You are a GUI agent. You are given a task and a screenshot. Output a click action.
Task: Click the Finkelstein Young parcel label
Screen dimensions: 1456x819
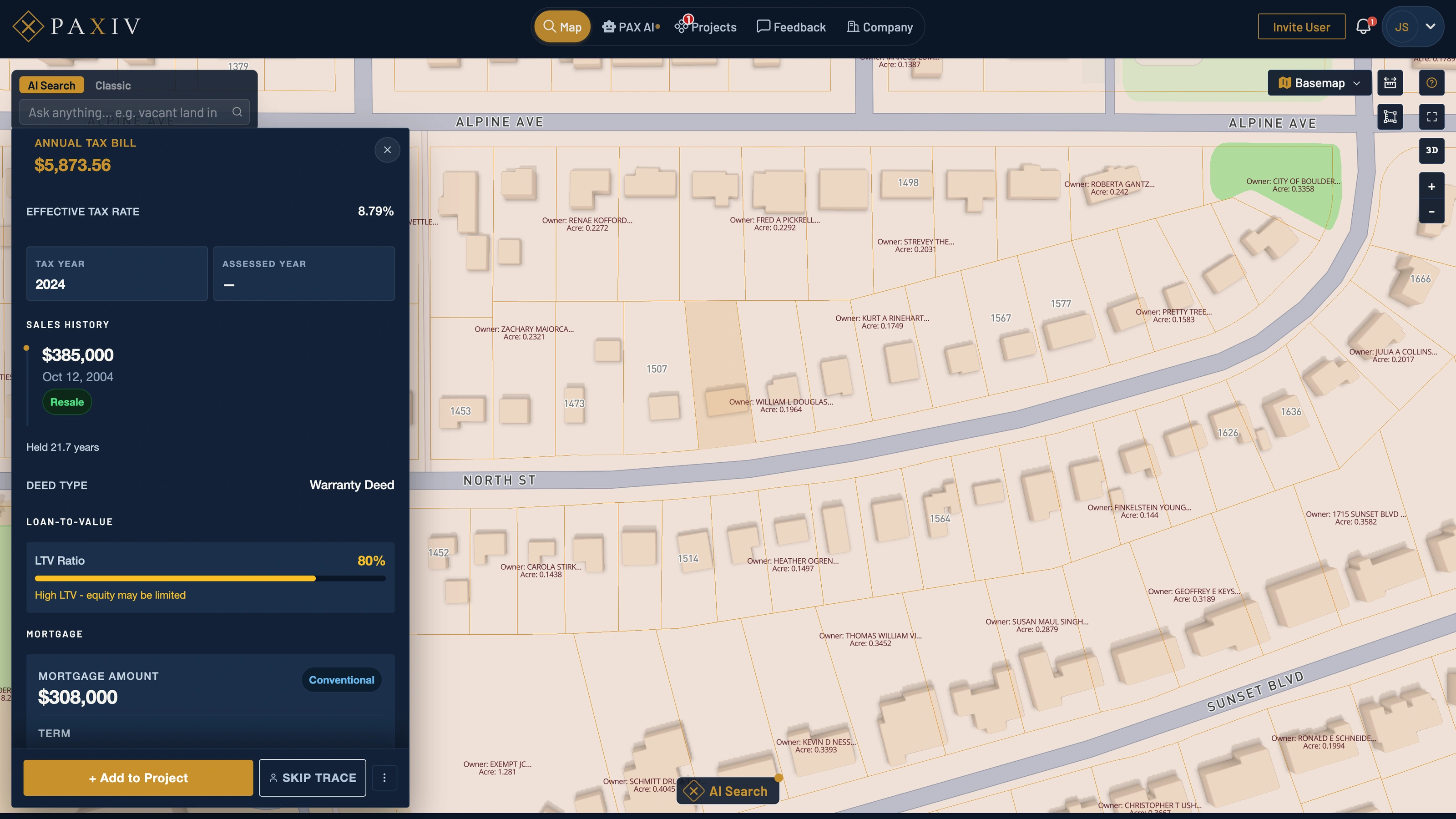point(1139,511)
